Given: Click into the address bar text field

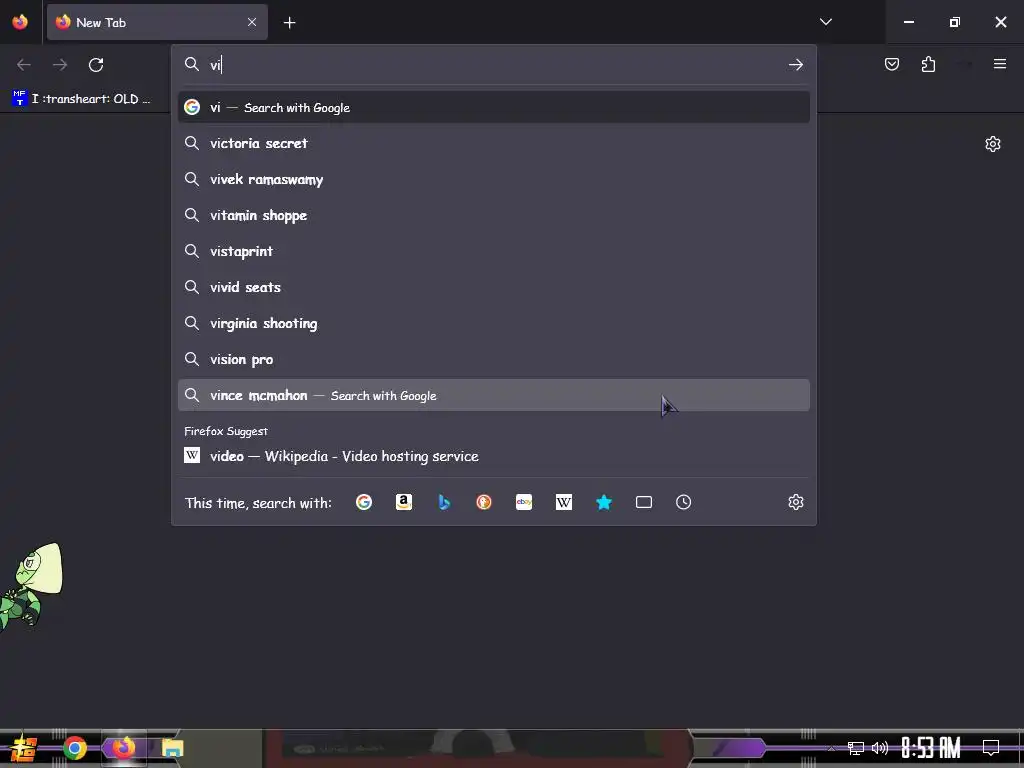Looking at the screenshot, I should point(496,65).
